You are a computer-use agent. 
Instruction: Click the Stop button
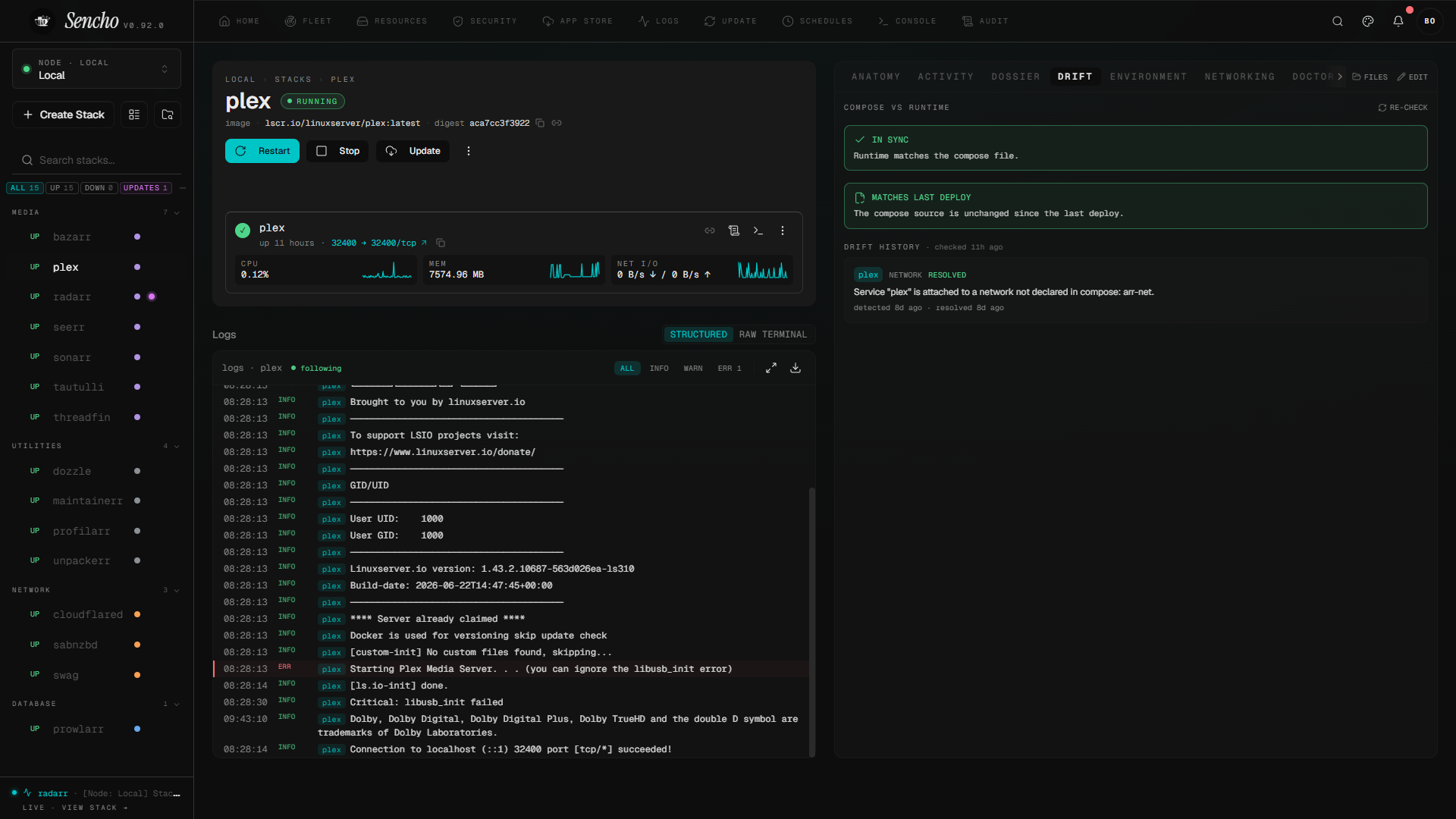337,151
